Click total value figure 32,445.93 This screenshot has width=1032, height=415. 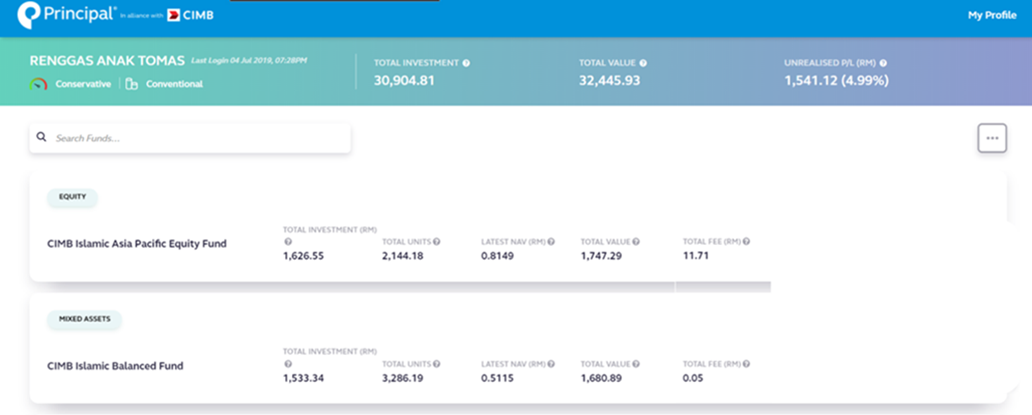[609, 81]
